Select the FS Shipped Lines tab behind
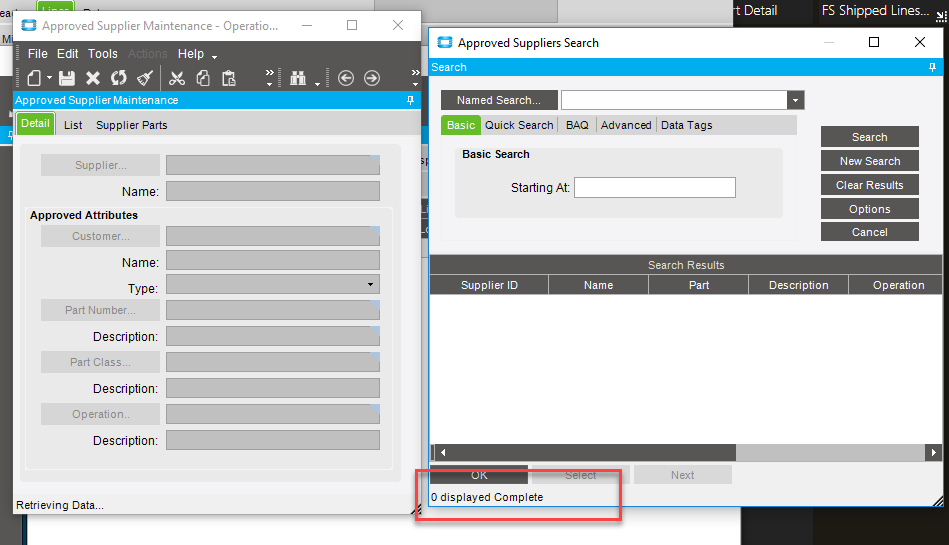Viewport: 949px width, 545px height. coord(875,10)
